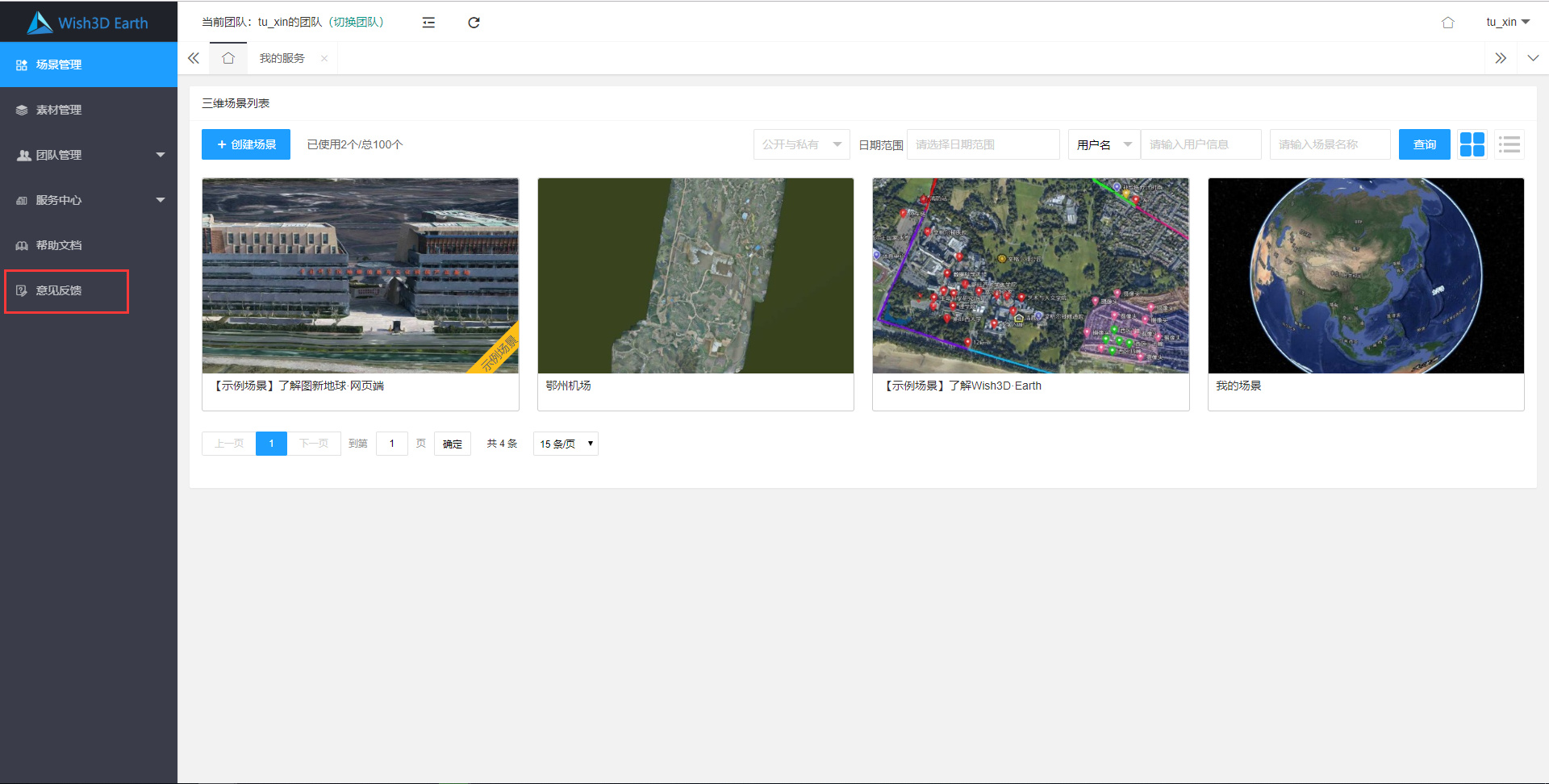Open the 用户名 filter dropdown
Screen dimensions: 1549x784
1103,144
